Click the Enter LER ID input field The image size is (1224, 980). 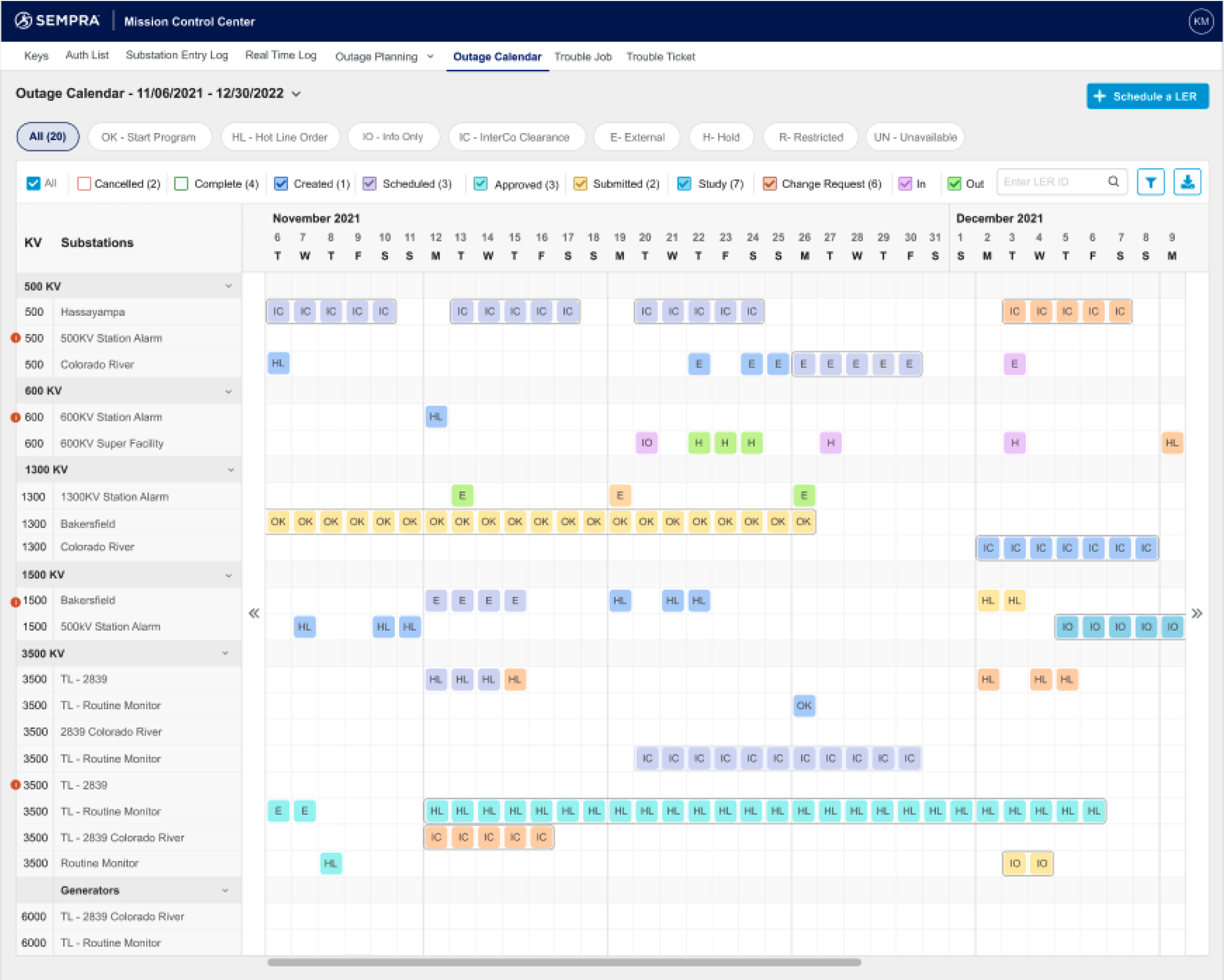click(x=1050, y=182)
